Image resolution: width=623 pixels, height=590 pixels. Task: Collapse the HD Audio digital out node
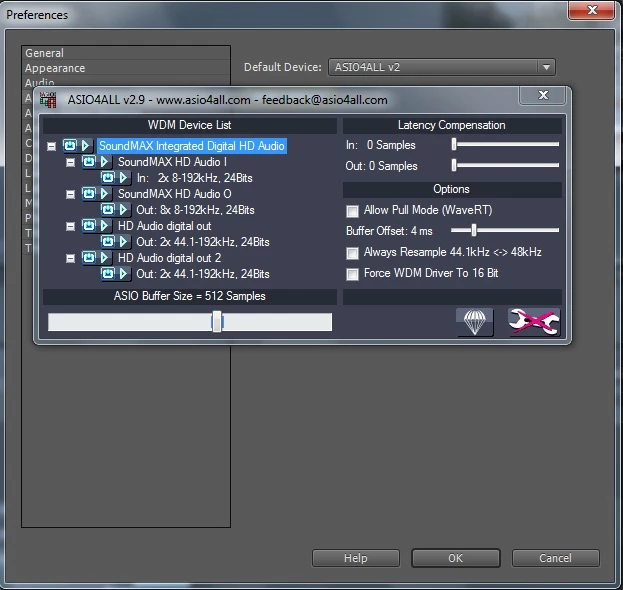pyautogui.click(x=70, y=226)
